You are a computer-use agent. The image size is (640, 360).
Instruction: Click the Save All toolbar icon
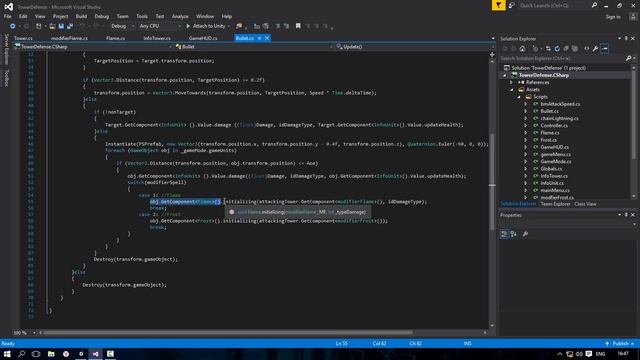(70, 26)
